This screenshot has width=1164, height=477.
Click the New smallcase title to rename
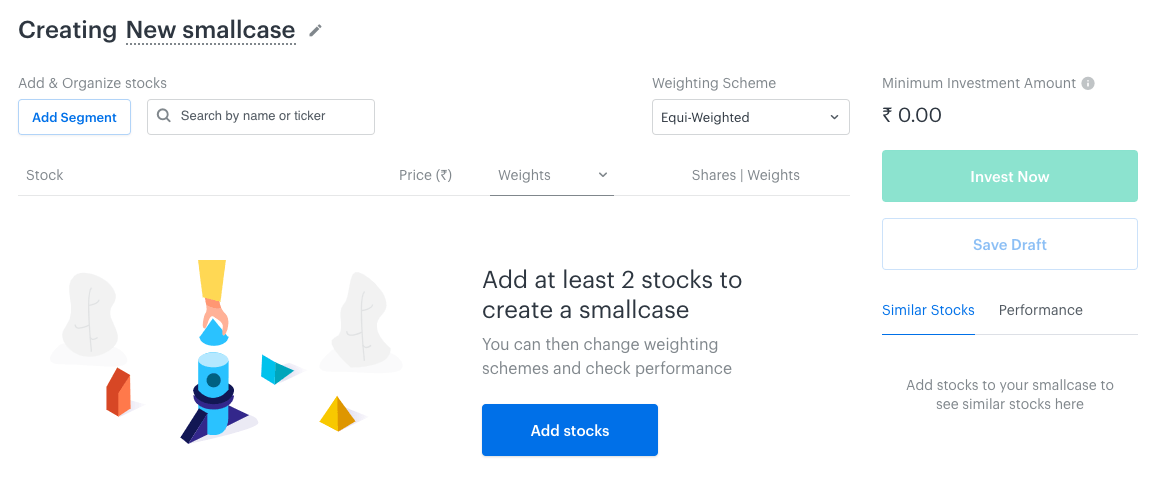click(x=211, y=30)
